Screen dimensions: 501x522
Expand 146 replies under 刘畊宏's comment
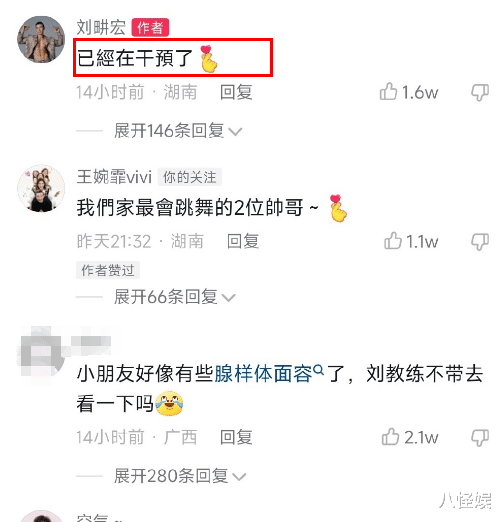point(177,130)
